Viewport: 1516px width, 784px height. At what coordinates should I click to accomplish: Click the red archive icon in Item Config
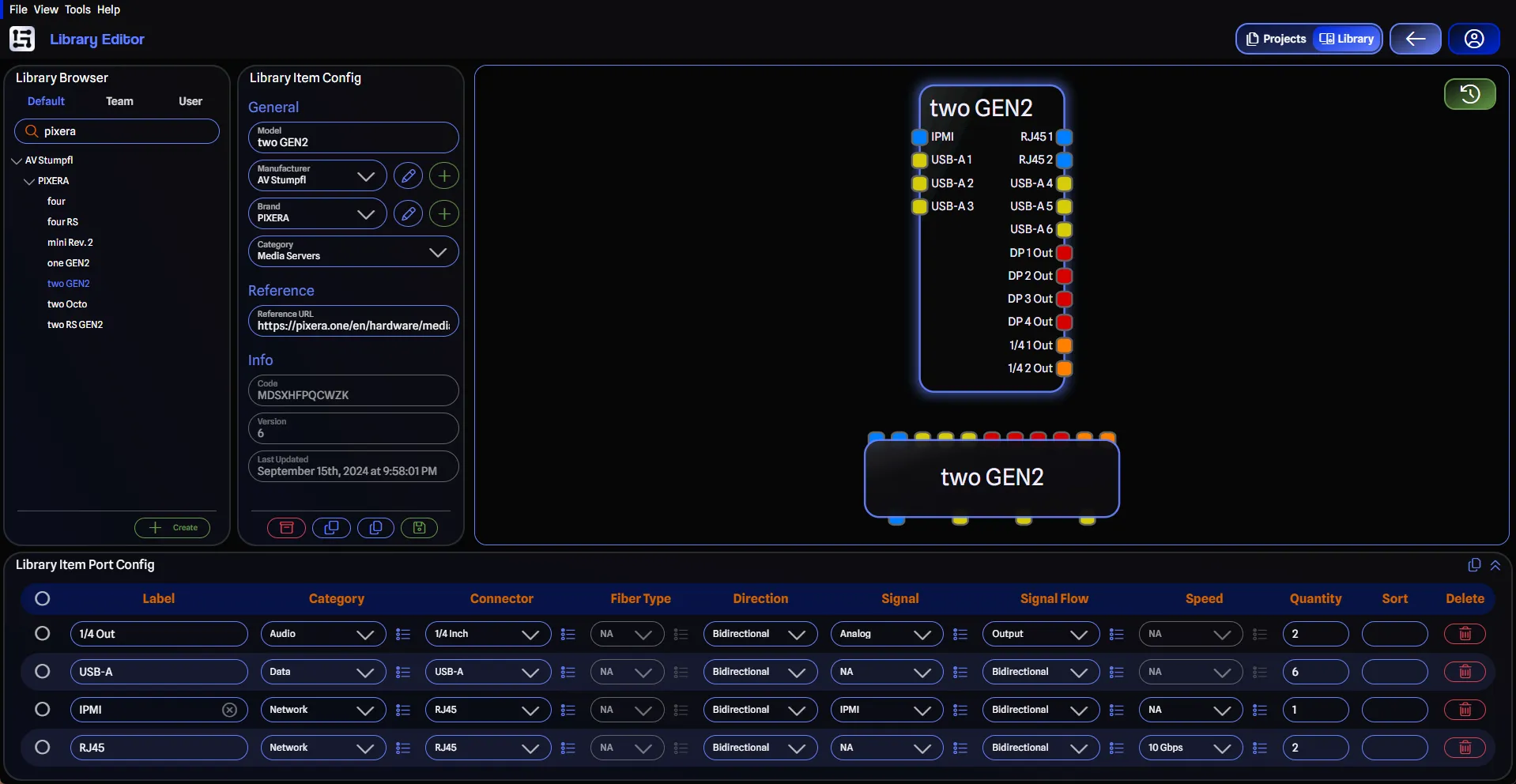[286, 528]
